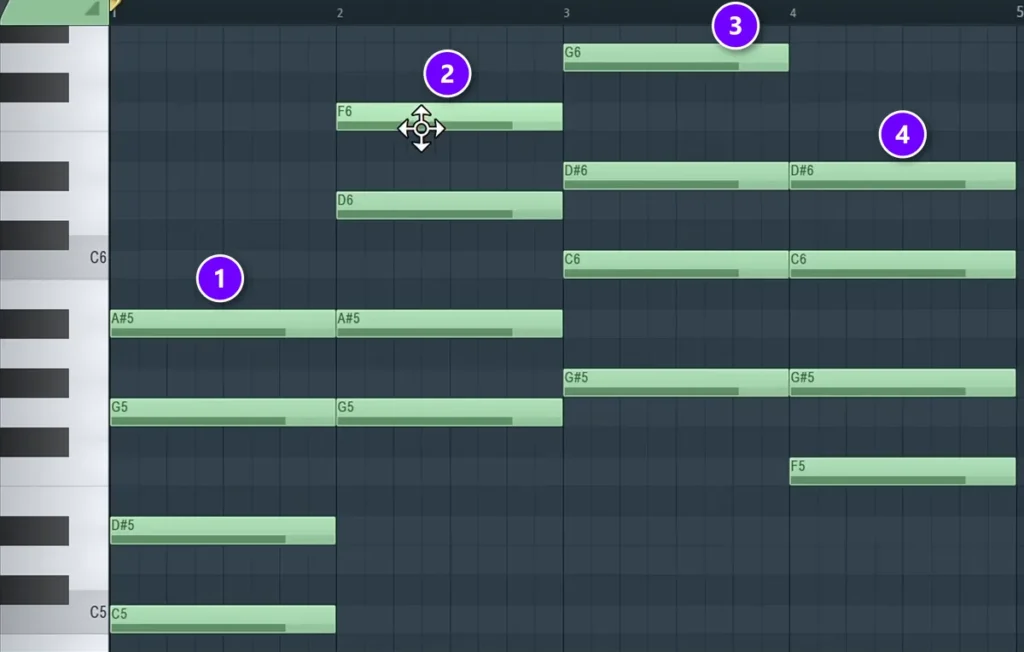Play the D#5 black piano key
Image resolution: width=1024 pixels, height=652 pixels.
34,530
